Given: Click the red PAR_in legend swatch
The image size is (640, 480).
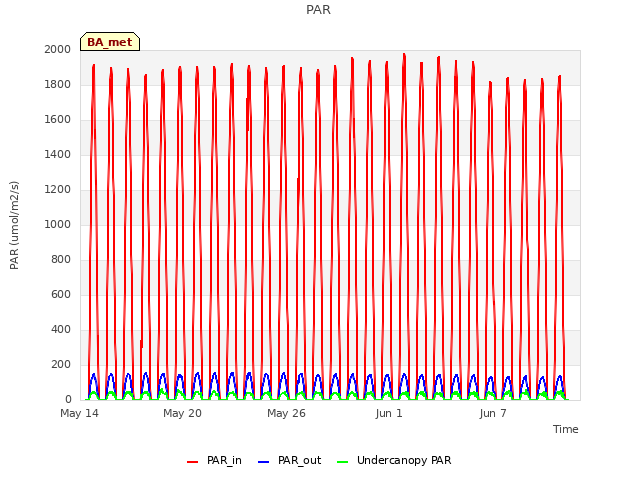Looking at the screenshot, I should click(193, 462).
